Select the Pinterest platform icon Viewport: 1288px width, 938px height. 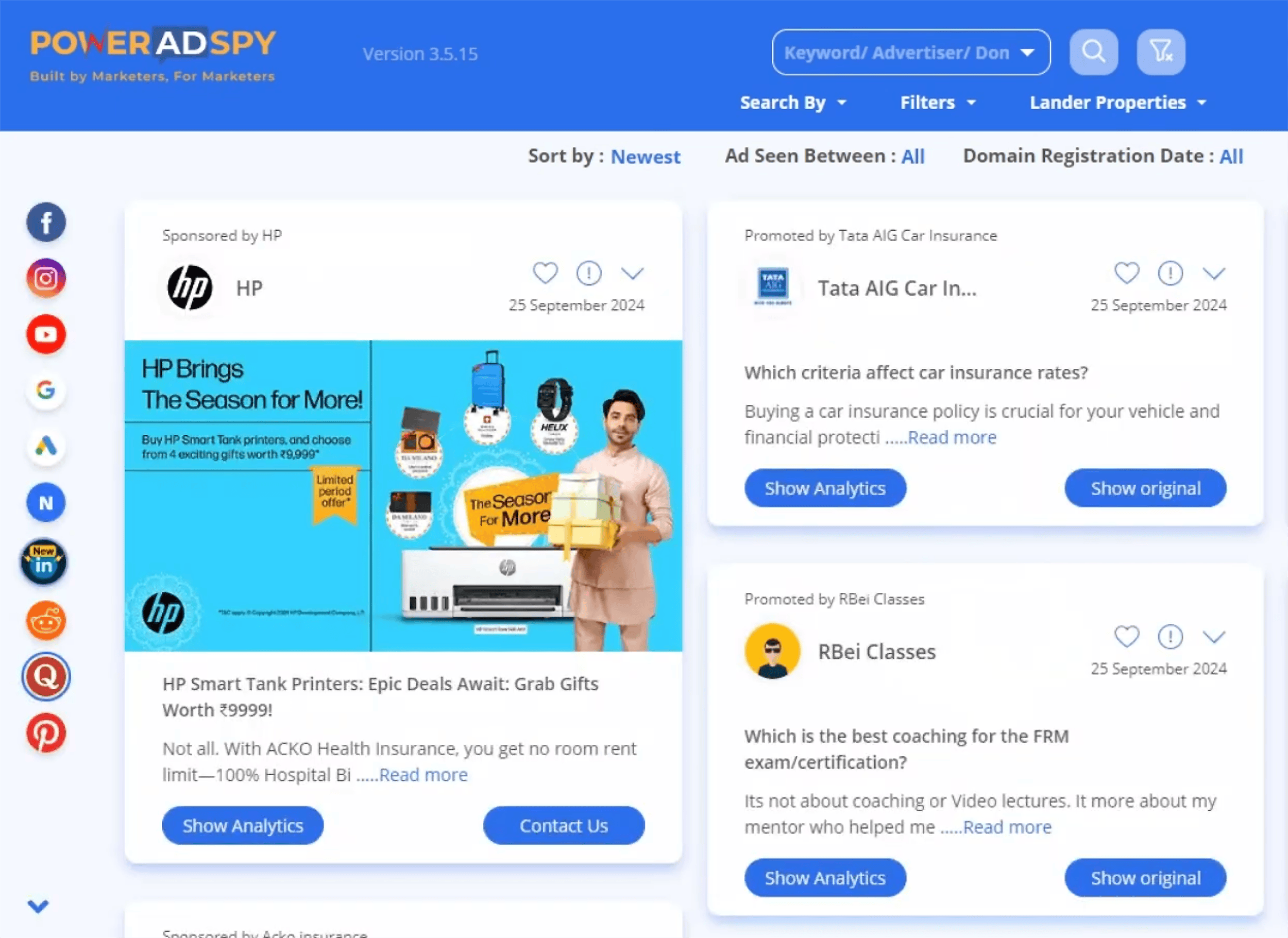45,733
